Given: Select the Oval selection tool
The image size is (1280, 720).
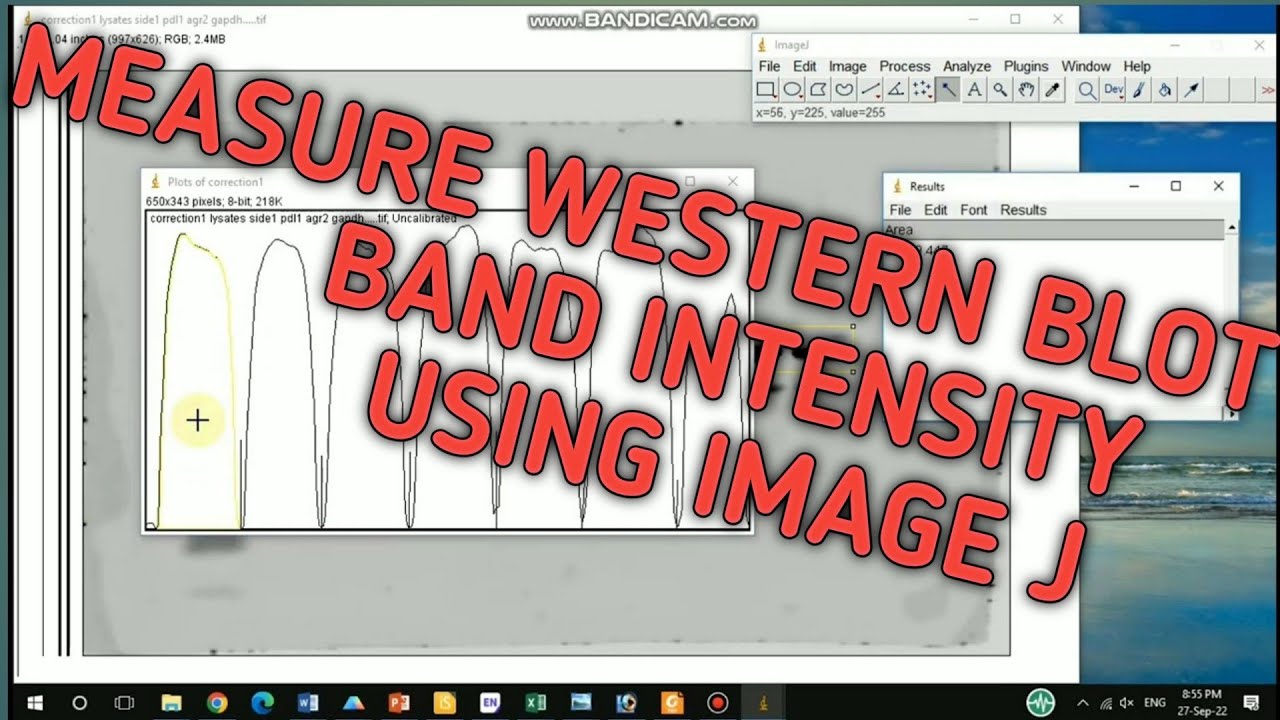Looking at the screenshot, I should pyautogui.click(x=792, y=90).
